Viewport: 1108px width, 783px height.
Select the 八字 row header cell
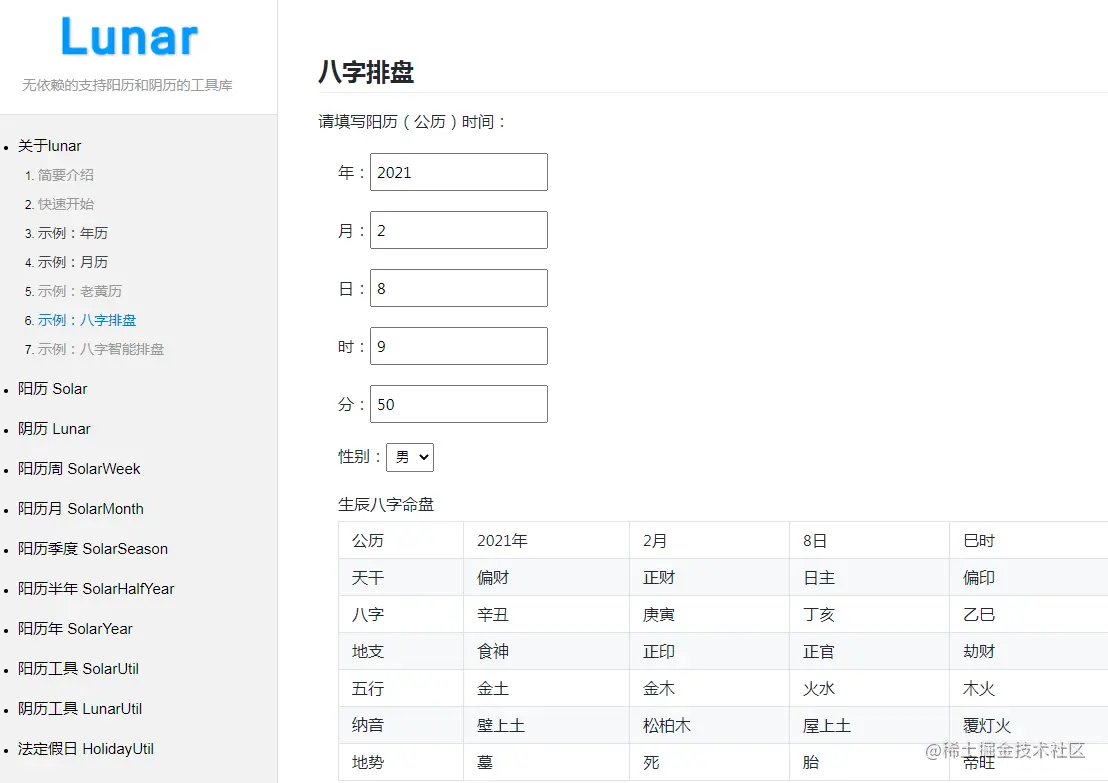coord(401,614)
